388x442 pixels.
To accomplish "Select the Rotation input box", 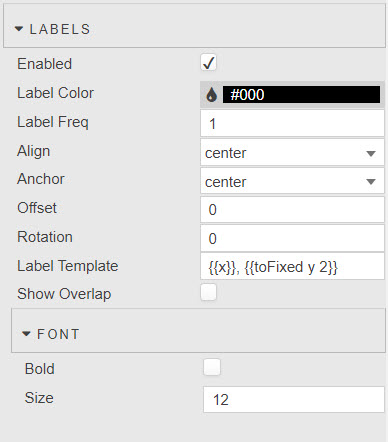I will (x=292, y=238).
